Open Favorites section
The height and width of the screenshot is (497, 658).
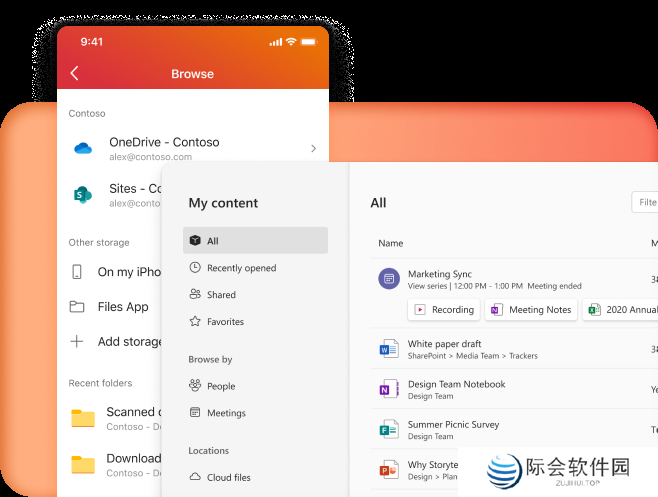tap(225, 322)
